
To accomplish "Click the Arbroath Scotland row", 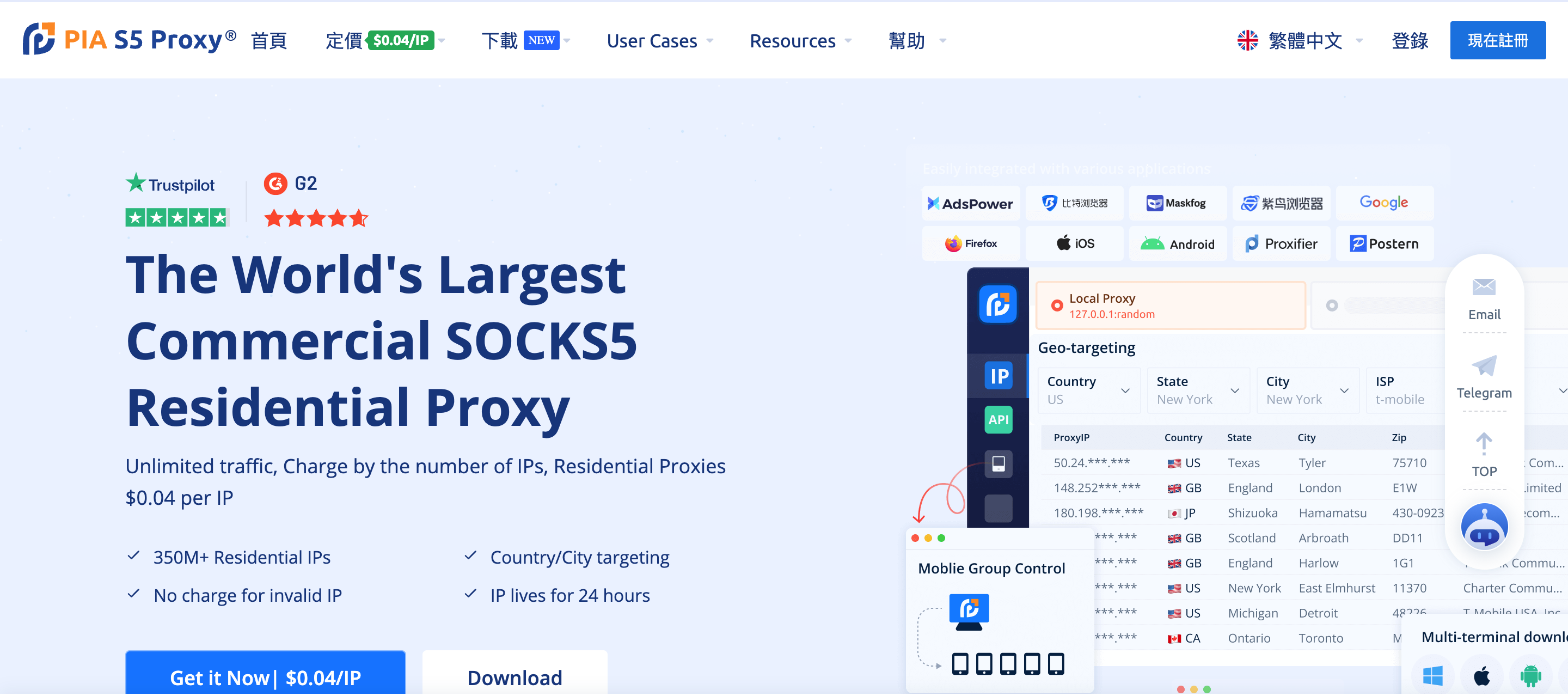I will pyautogui.click(x=1269, y=538).
